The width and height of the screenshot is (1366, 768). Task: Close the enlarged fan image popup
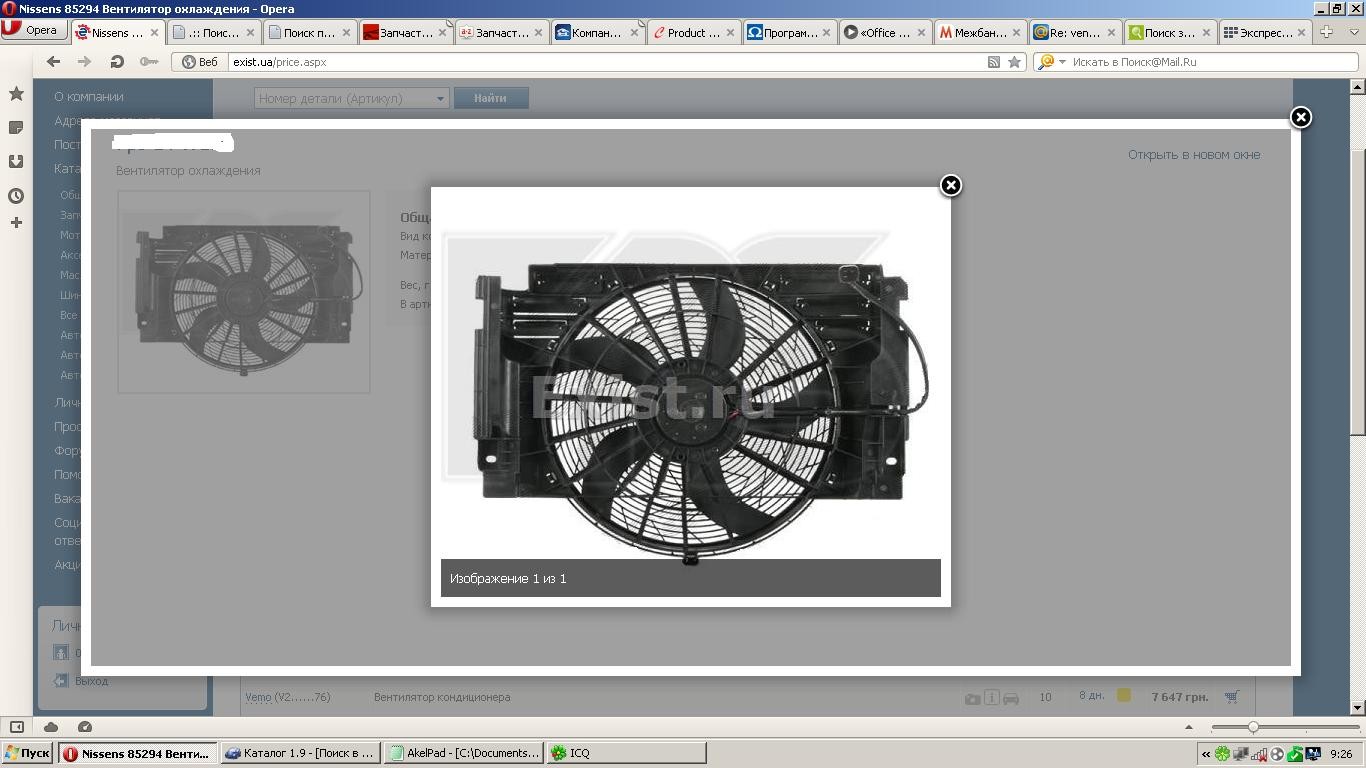pyautogui.click(x=951, y=185)
